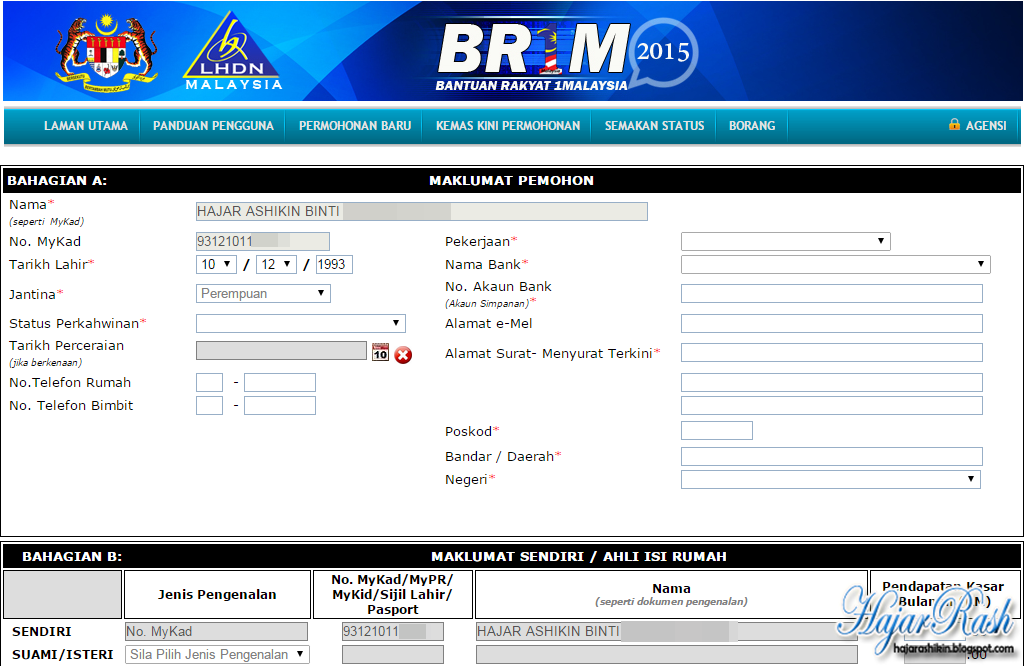Click the Malaysia coat of arms logo
The image size is (1025, 666).
click(107, 54)
